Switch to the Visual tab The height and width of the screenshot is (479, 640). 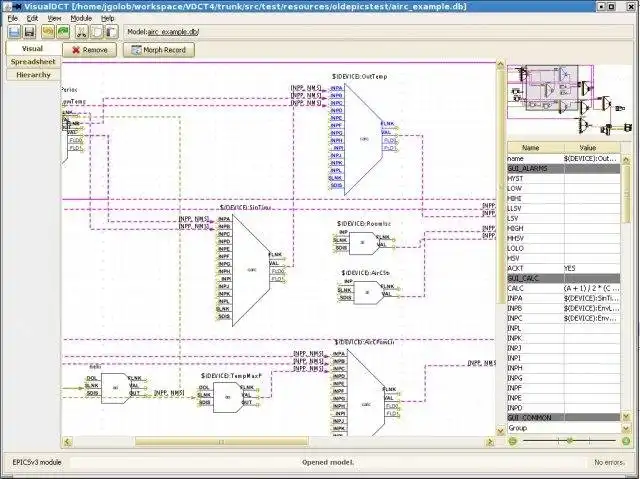click(x=33, y=49)
